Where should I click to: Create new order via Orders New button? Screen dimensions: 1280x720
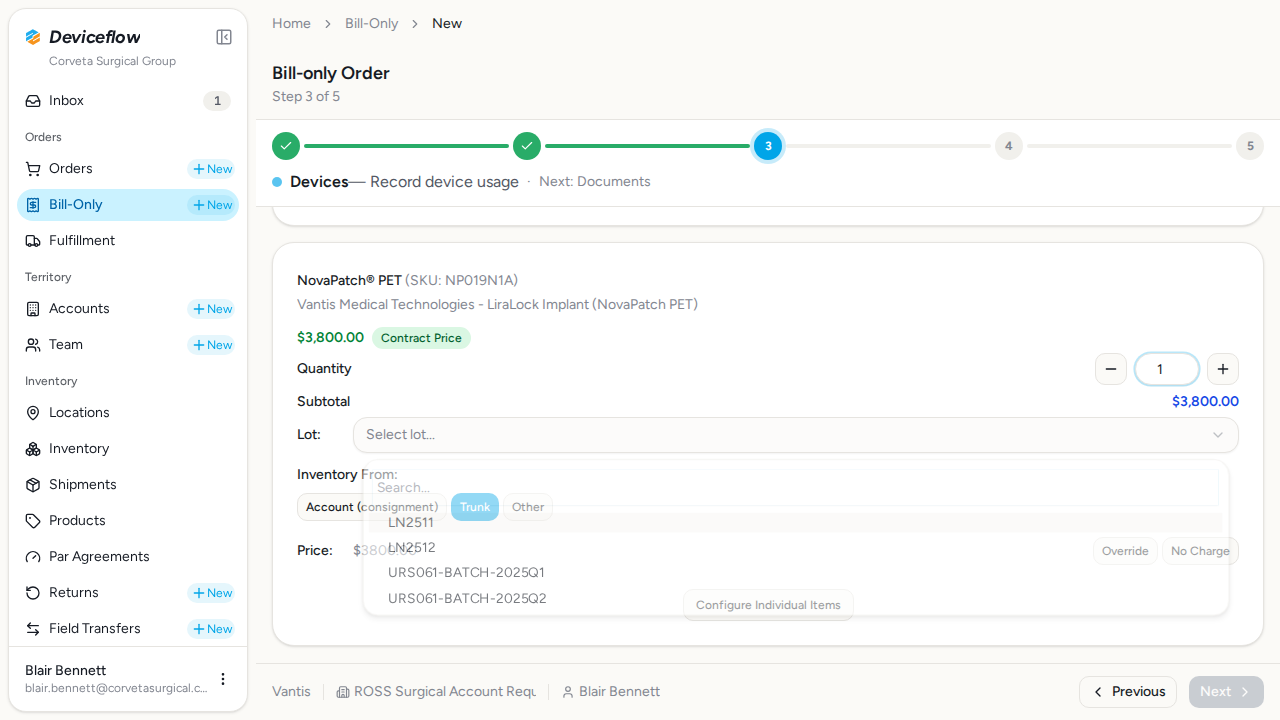click(x=212, y=169)
